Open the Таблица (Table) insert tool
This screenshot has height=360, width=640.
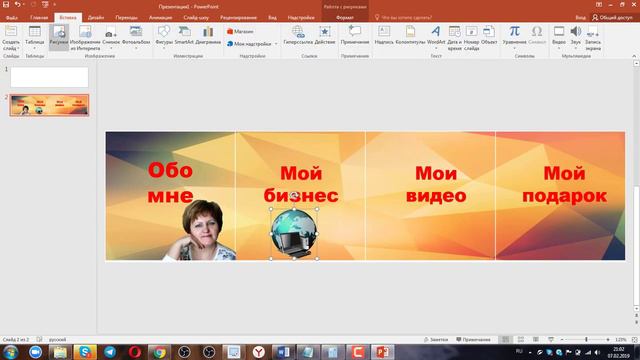click(x=35, y=37)
